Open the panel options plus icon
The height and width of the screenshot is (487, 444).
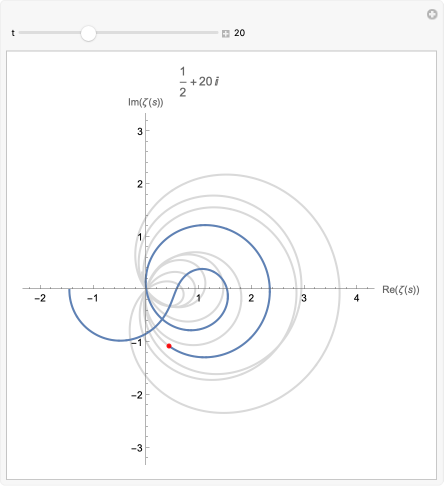coord(432,14)
